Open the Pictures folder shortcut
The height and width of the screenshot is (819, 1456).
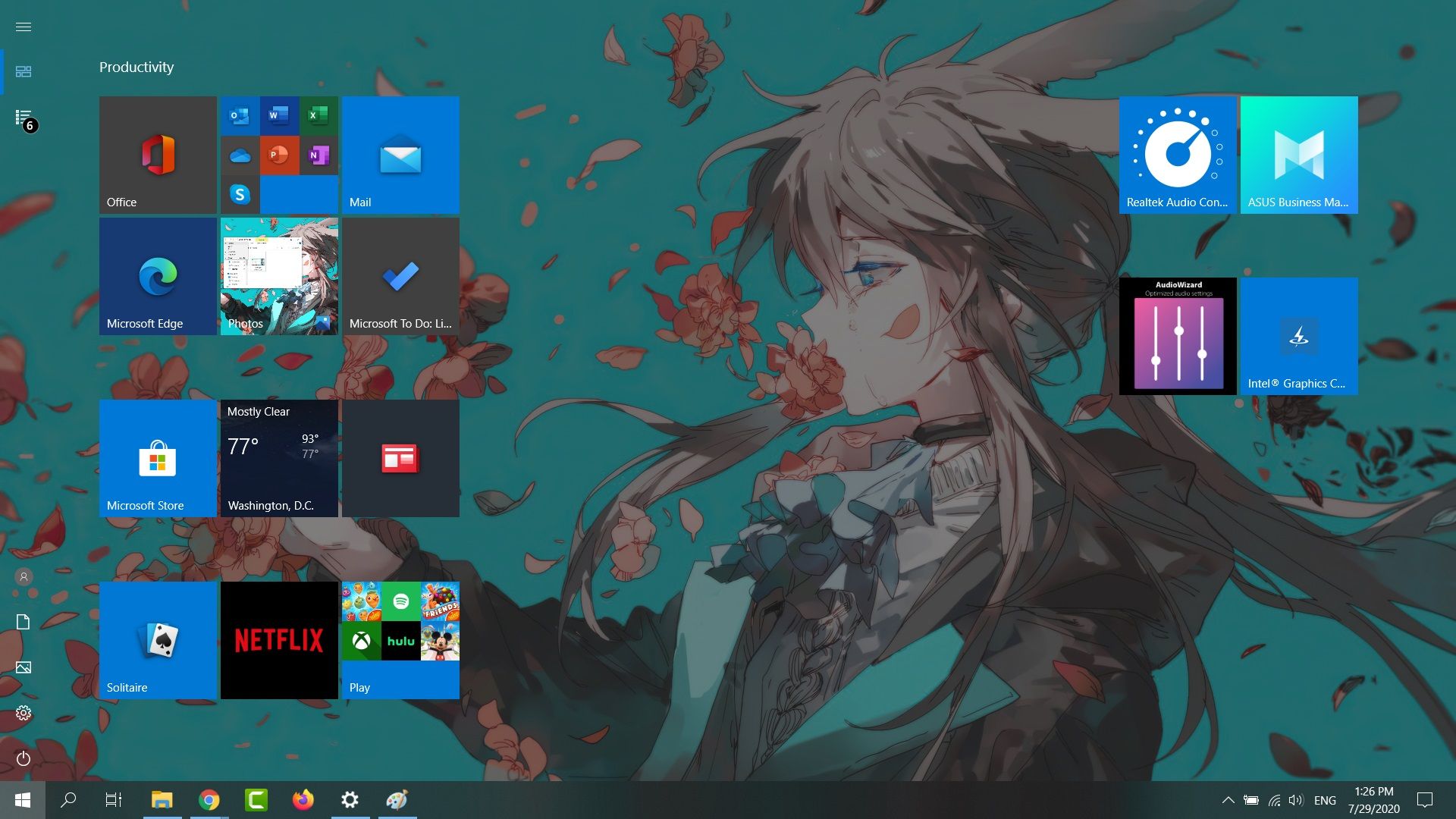click(24, 667)
